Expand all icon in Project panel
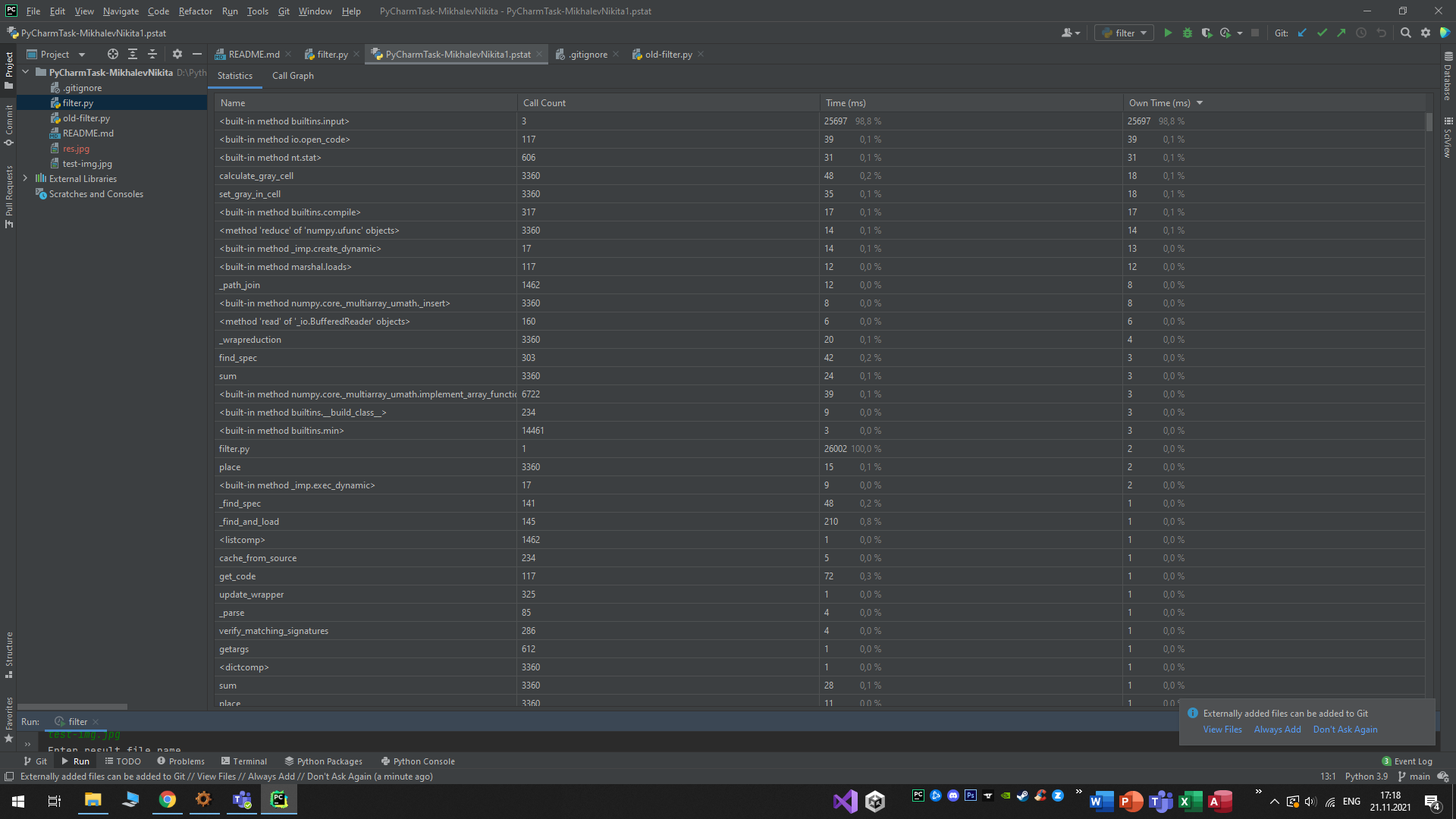 pos(133,54)
